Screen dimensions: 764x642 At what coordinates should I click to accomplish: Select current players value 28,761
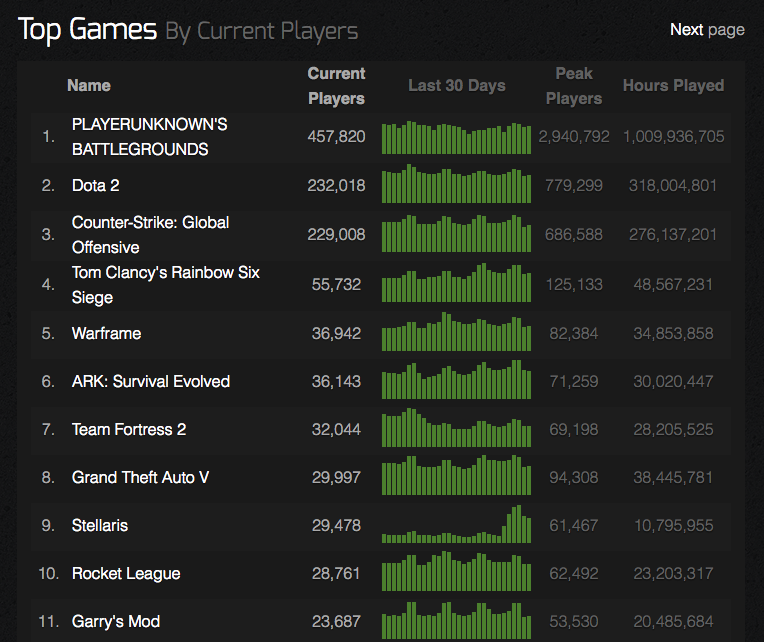[336, 574]
